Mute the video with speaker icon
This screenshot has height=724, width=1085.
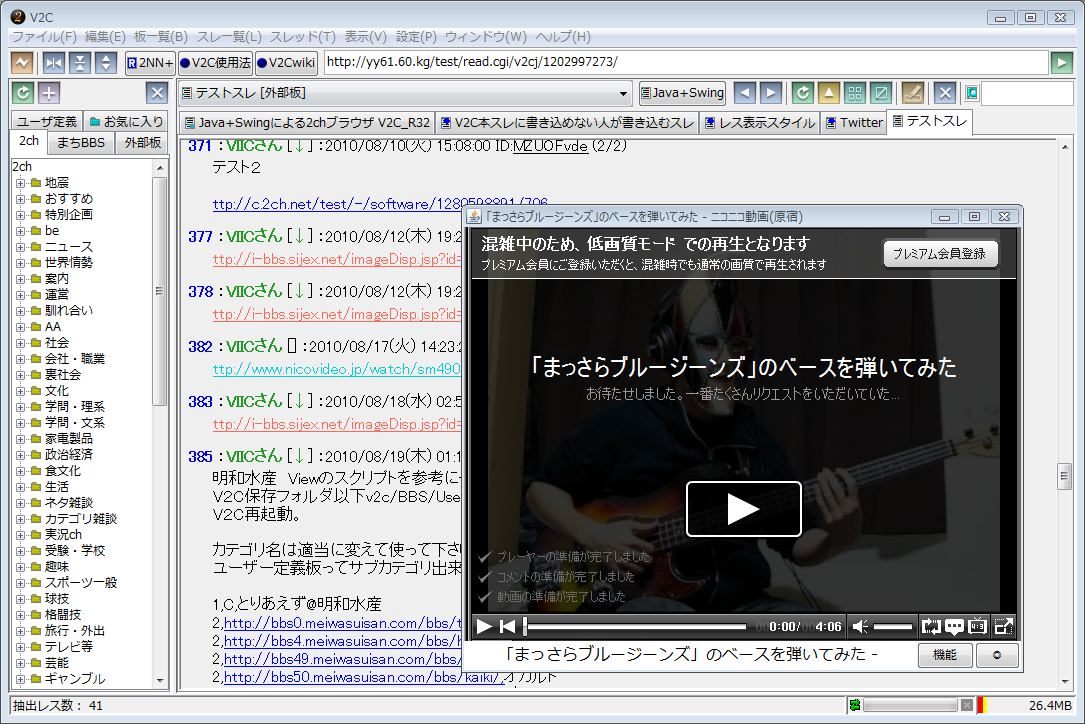[x=860, y=627]
